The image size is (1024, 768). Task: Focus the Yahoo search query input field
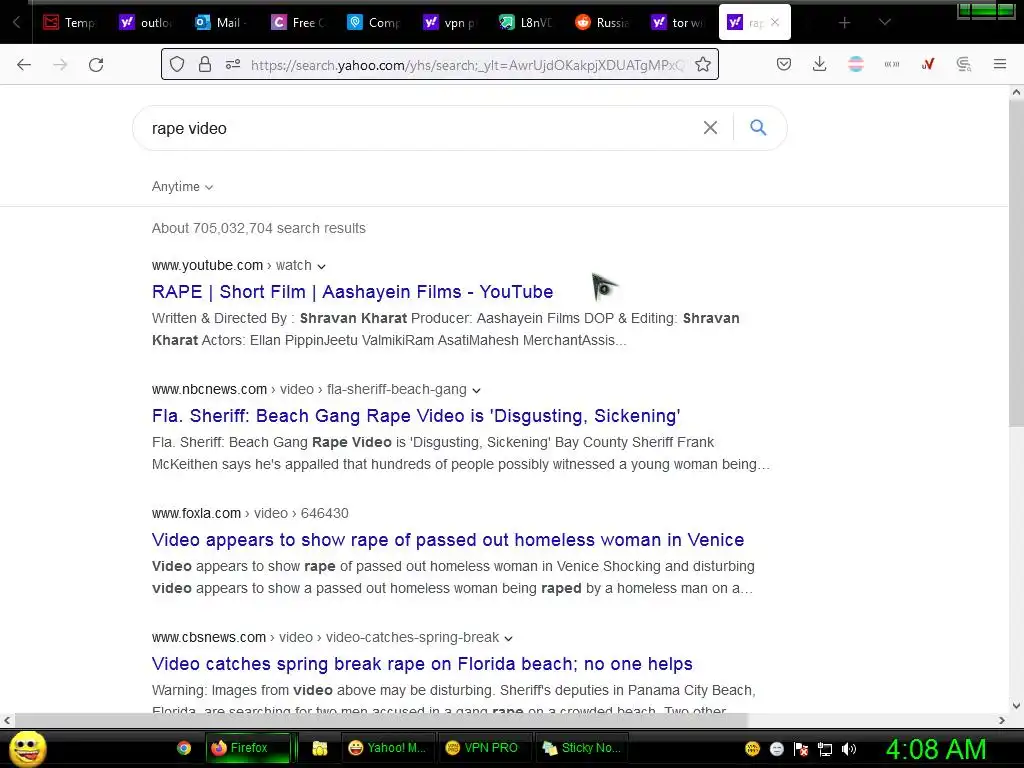pos(418,128)
